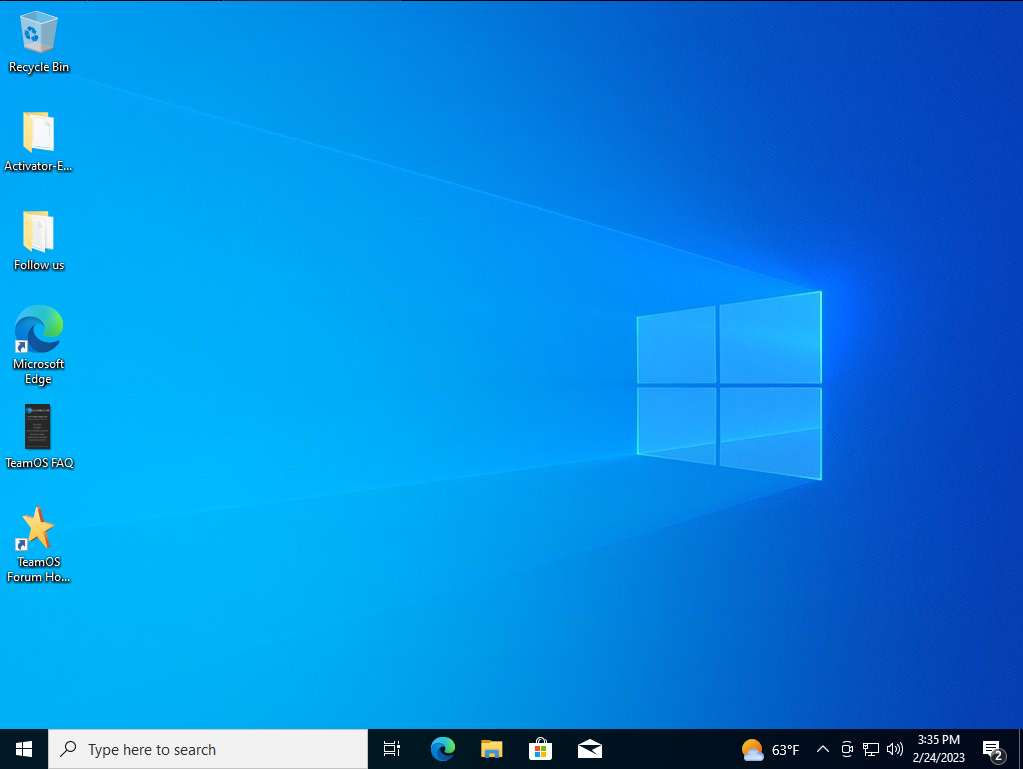Show hidden system tray icons
Viewport: 1023px width, 769px height.
coord(823,749)
